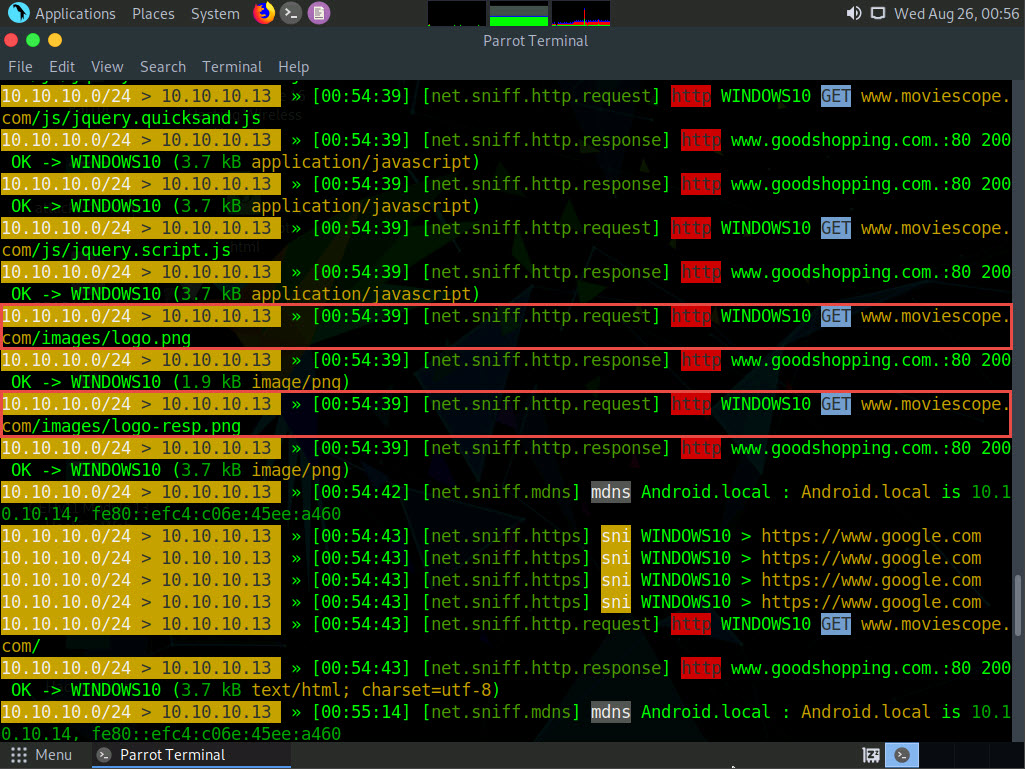
Task: Click the green window button
Action: [x=33, y=41]
